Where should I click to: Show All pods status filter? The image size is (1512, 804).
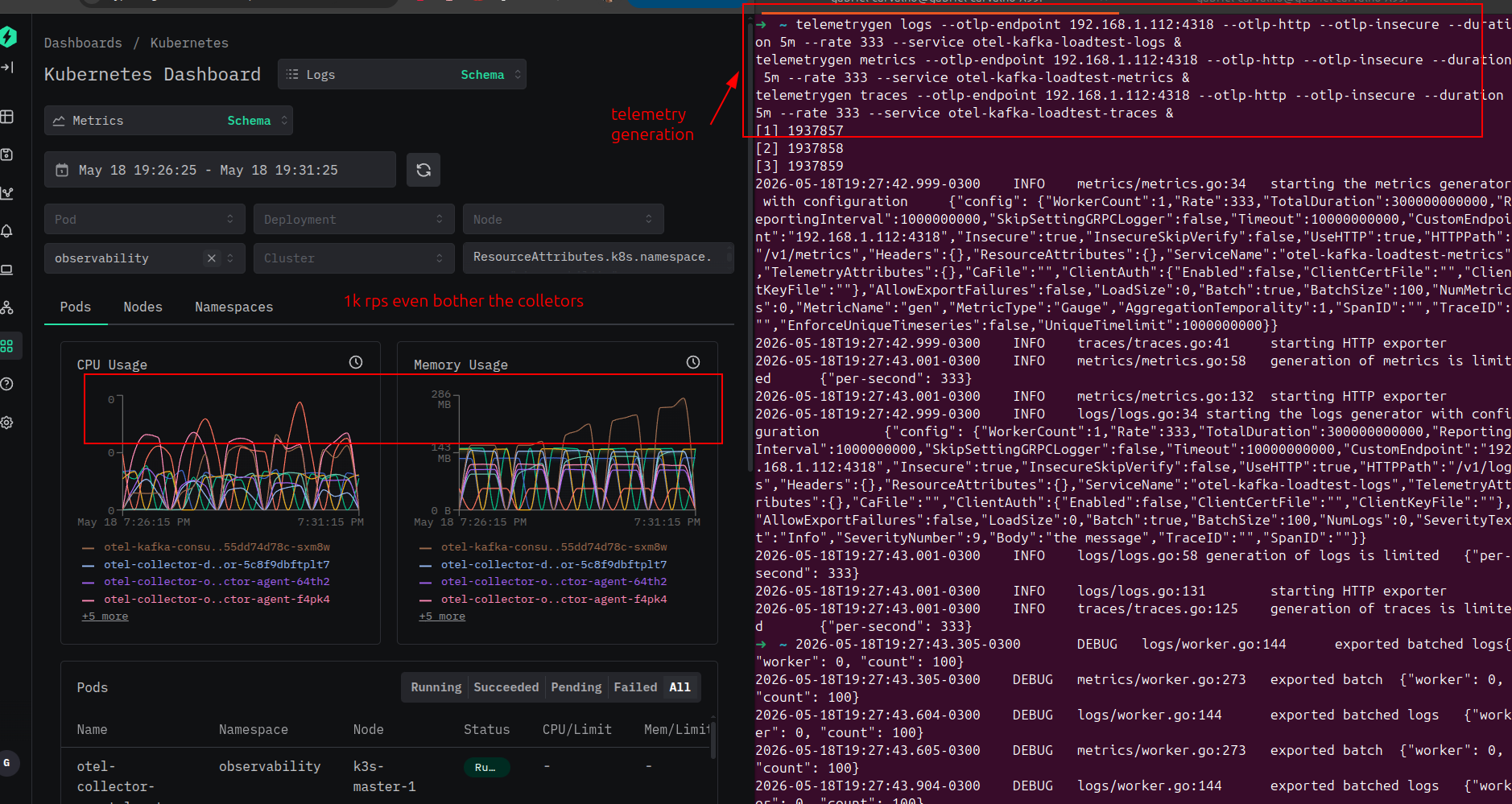680,687
